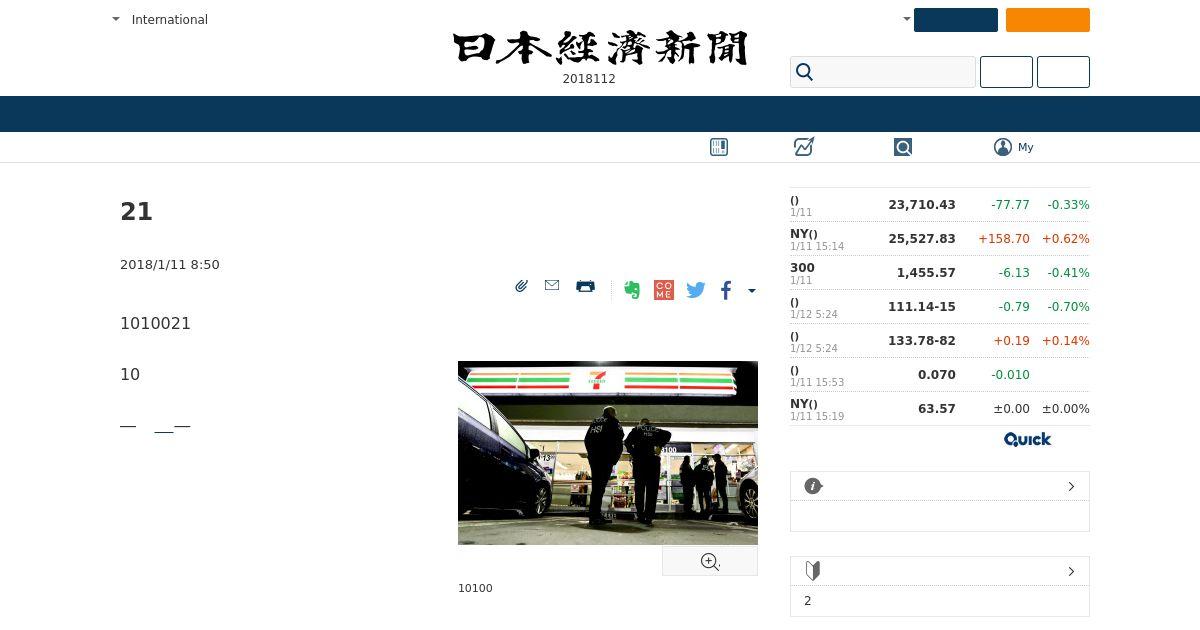Screen dimensions: 1200x630
Task: Expand more share options arrow
Action: 752,291
